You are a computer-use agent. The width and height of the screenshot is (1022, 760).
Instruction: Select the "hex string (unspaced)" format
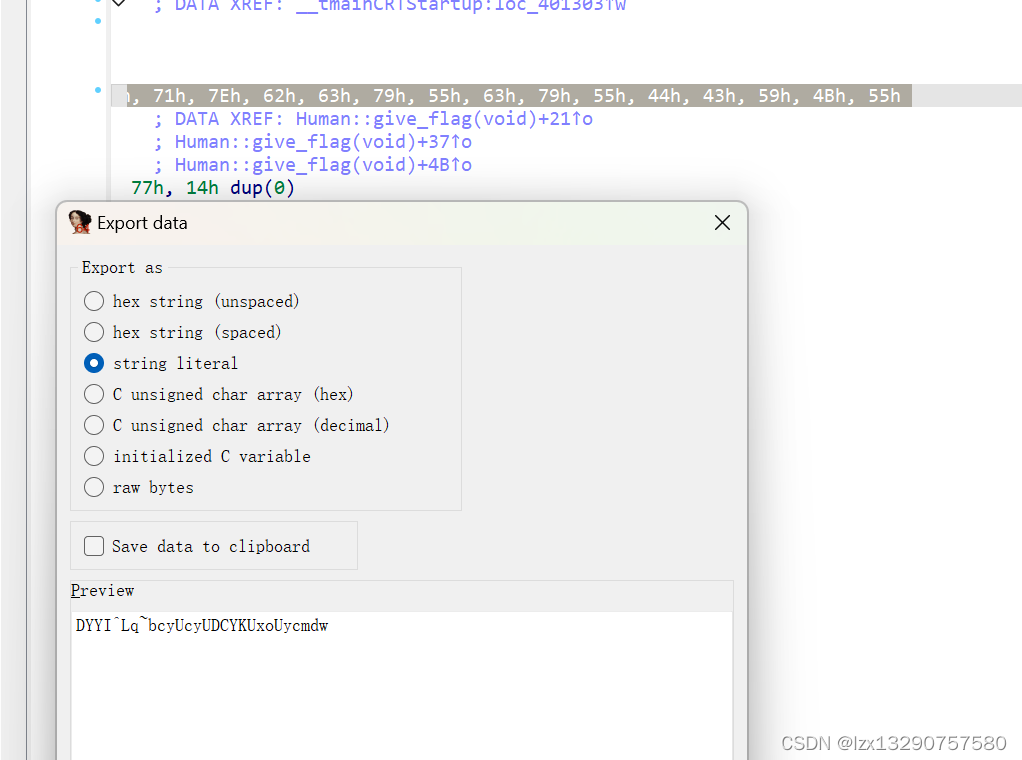click(x=93, y=301)
